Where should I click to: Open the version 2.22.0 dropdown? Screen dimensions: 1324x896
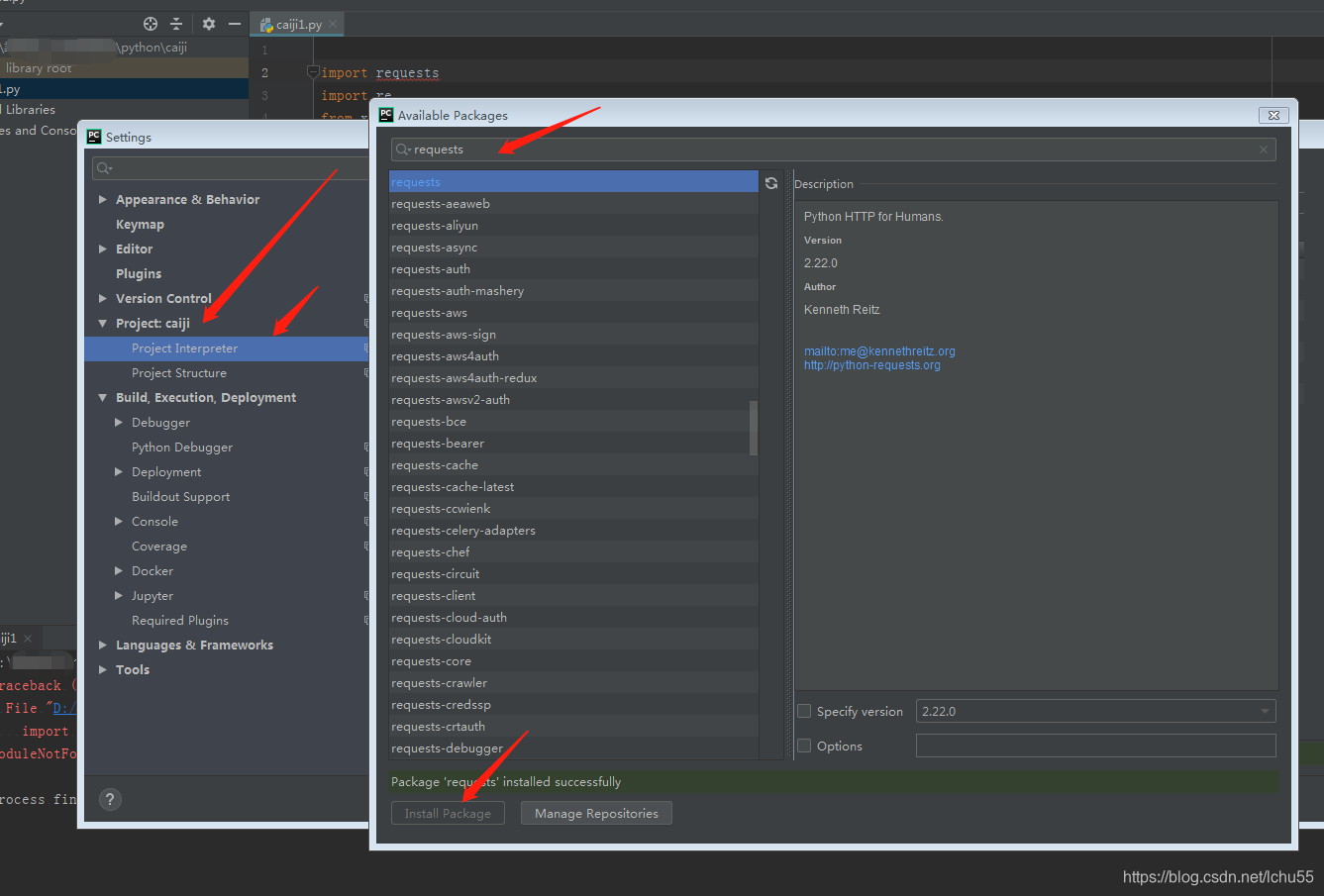(x=1096, y=711)
